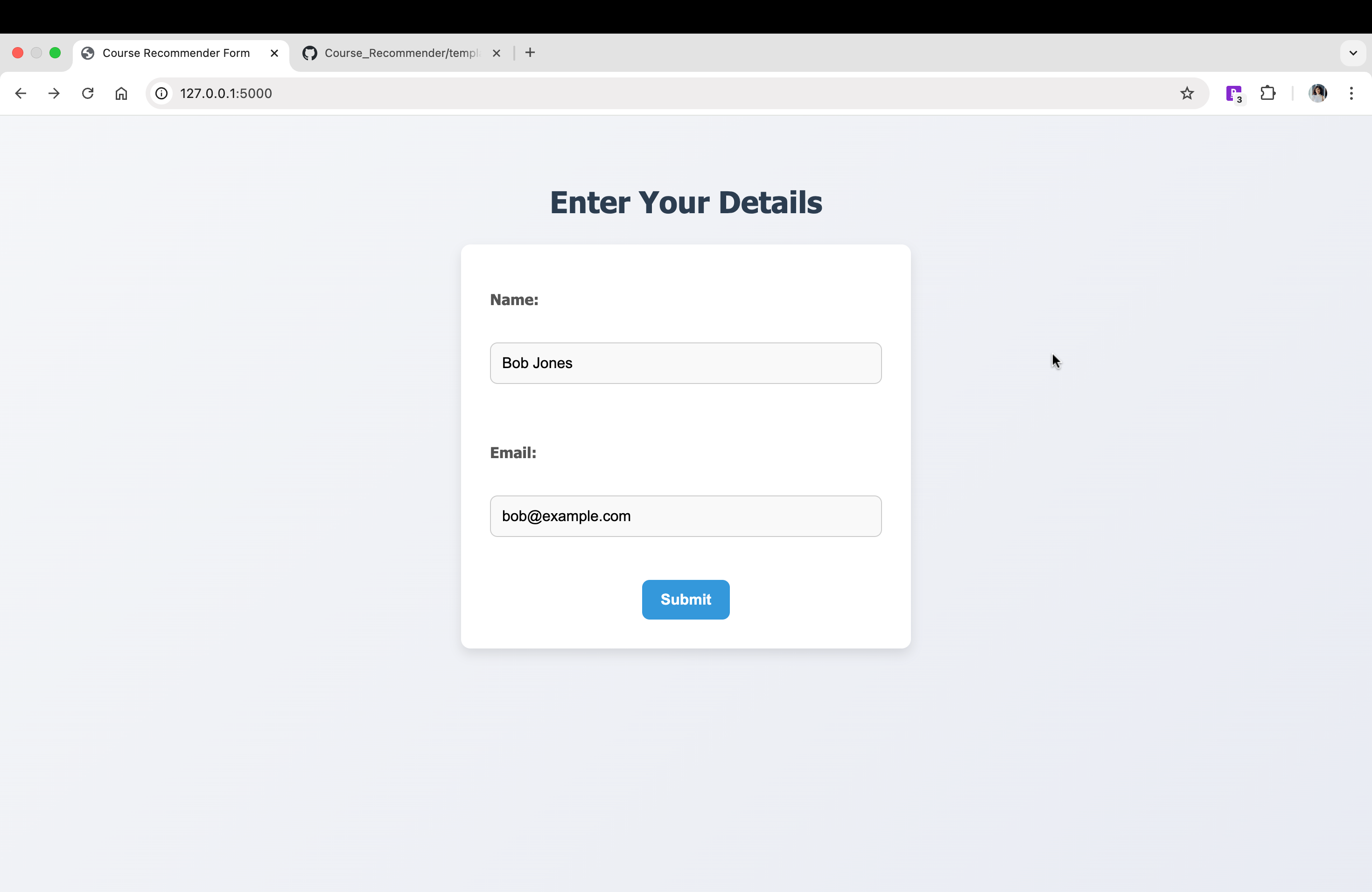The height and width of the screenshot is (892, 1372).
Task: Close the GitHub Course_Recommender tab
Action: point(497,53)
